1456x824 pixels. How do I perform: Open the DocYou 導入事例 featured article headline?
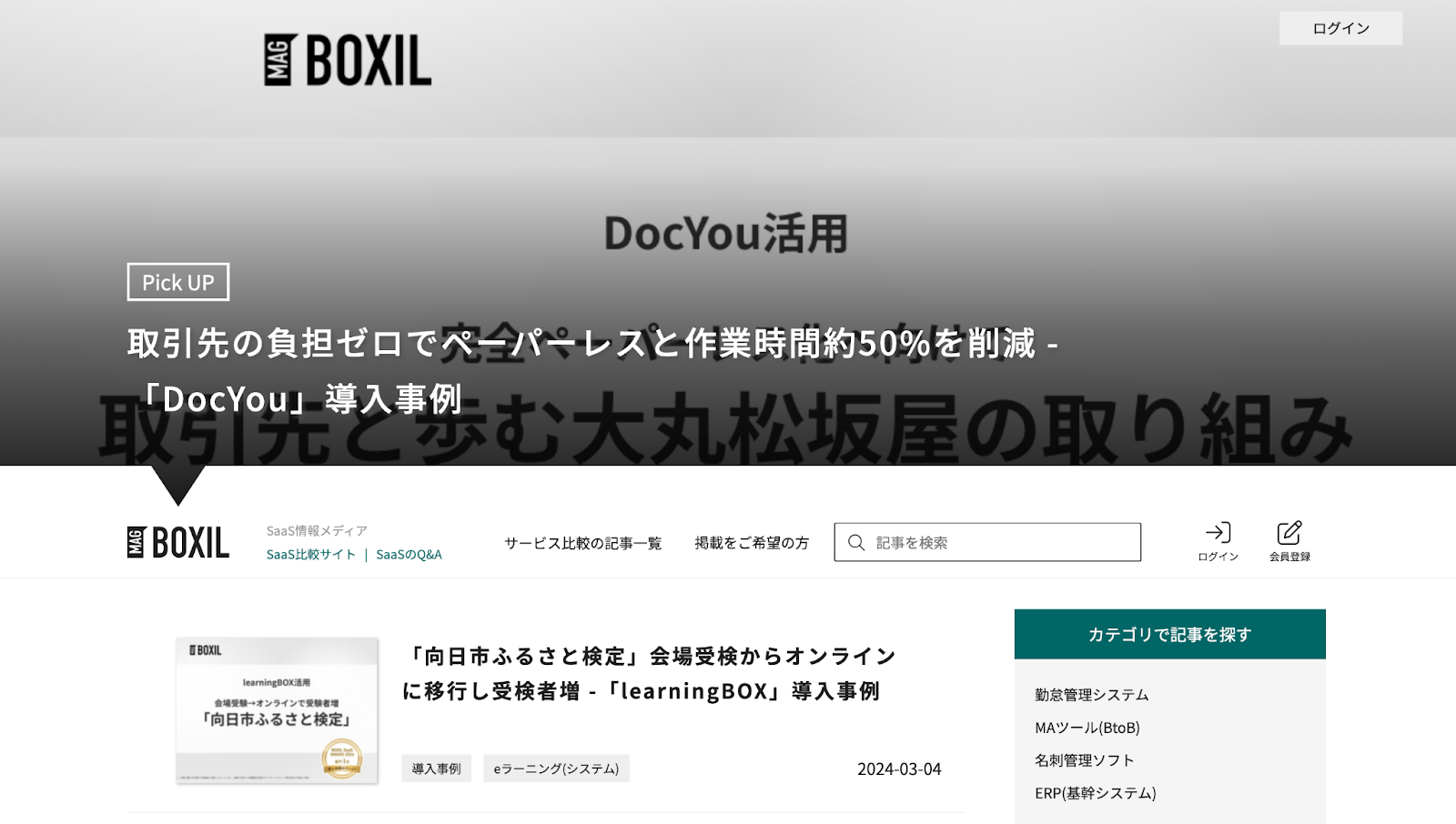pos(592,371)
